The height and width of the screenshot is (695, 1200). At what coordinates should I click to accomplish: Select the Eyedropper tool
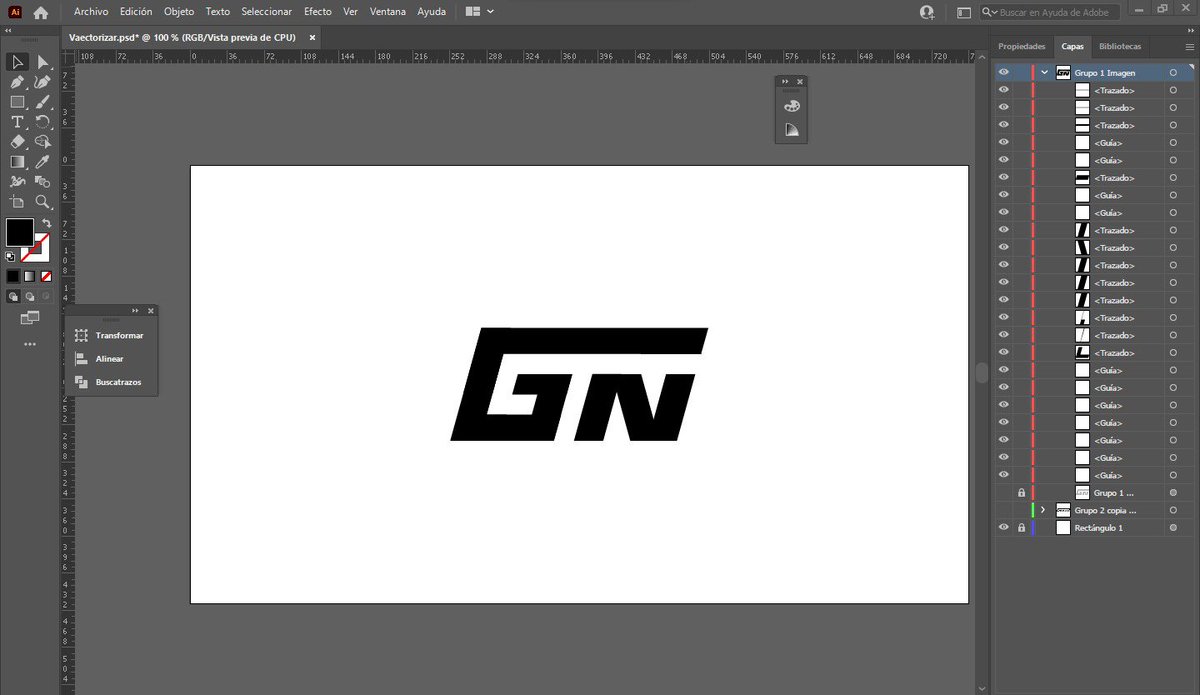pos(43,162)
